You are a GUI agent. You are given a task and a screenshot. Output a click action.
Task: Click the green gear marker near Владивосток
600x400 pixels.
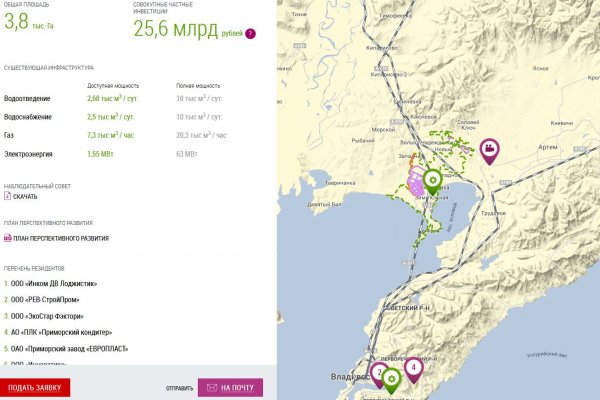click(x=393, y=378)
